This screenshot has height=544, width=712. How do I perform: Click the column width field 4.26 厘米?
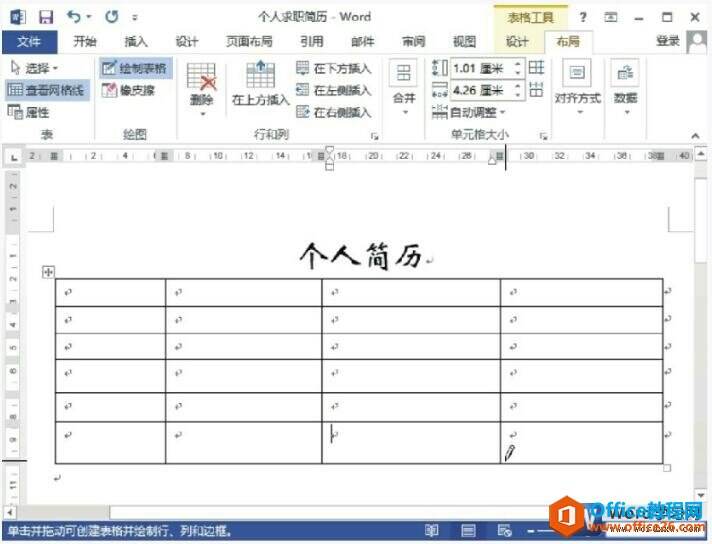480,90
